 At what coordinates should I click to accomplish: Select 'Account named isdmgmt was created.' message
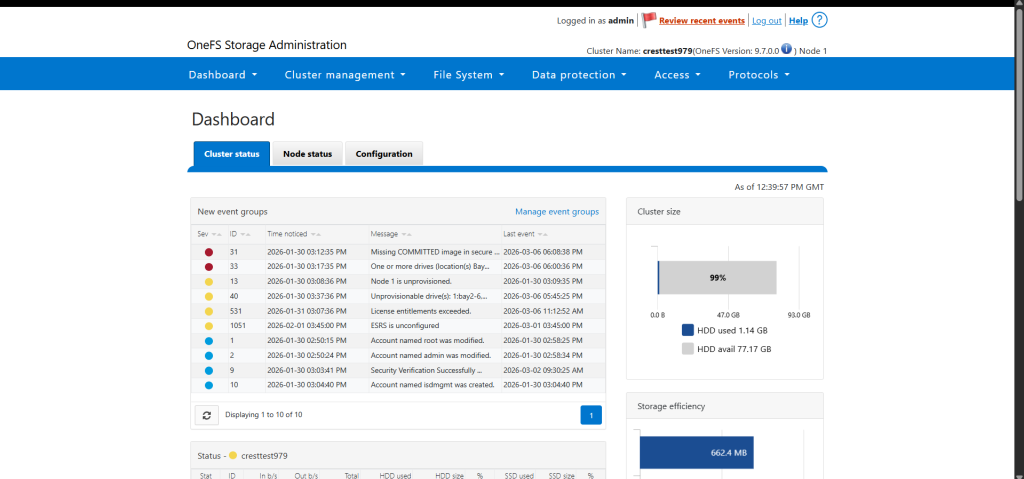point(432,385)
